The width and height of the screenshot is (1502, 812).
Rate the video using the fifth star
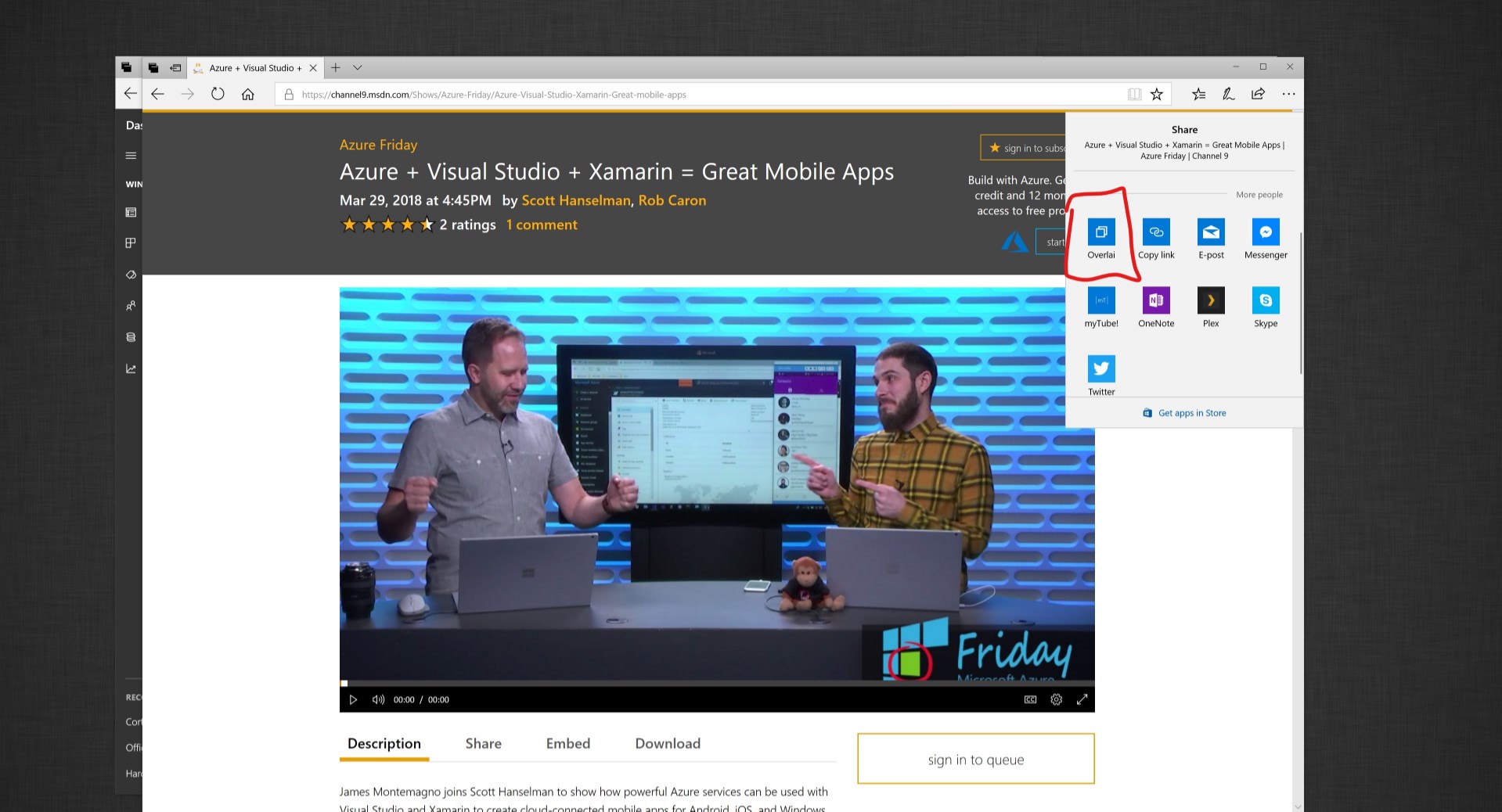[427, 225]
